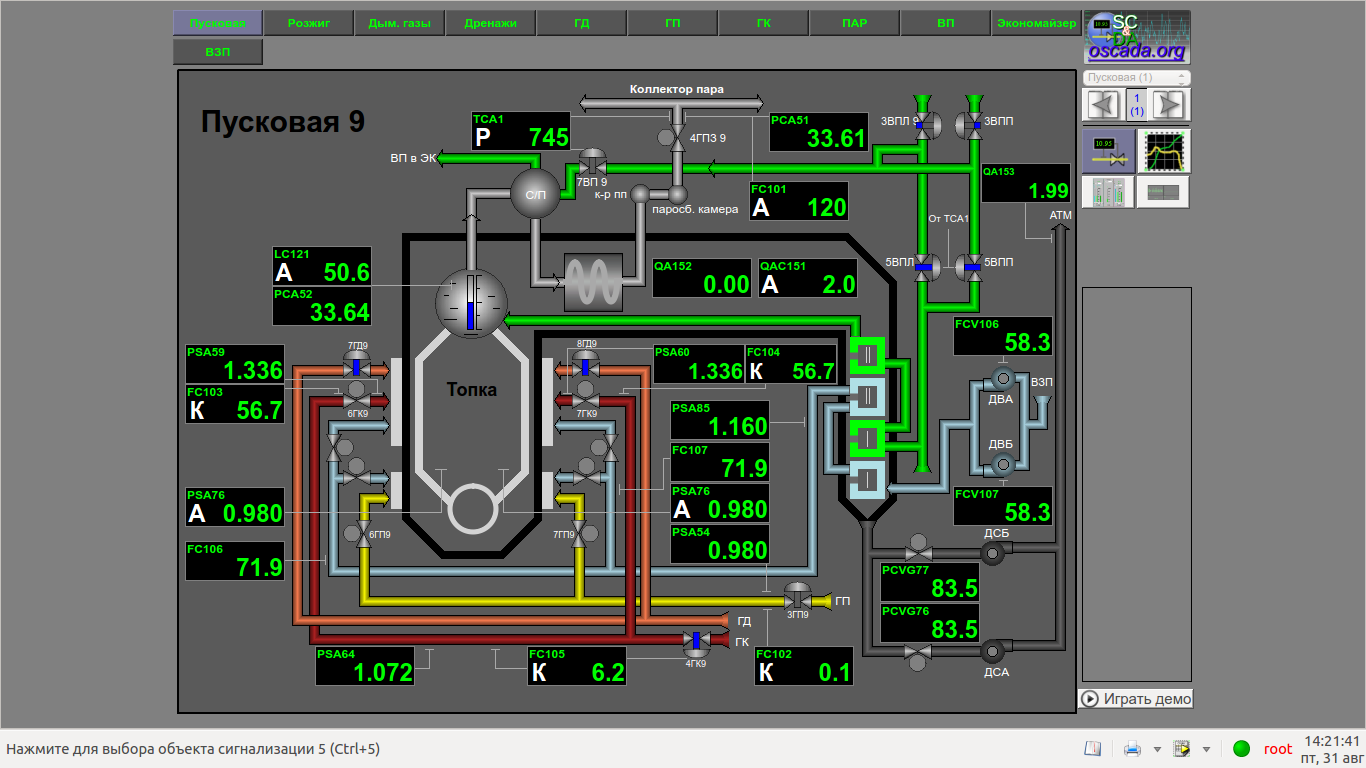Click the green connection status indicator

[1242, 749]
